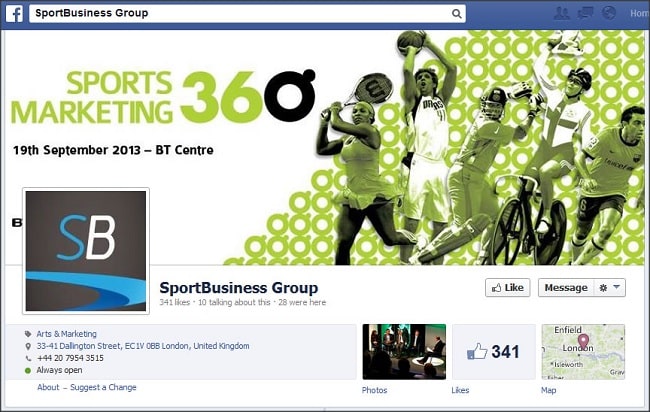Screen dimensions: 650x412
Task: Open the Arts & Marketing category link
Action: click(66, 334)
